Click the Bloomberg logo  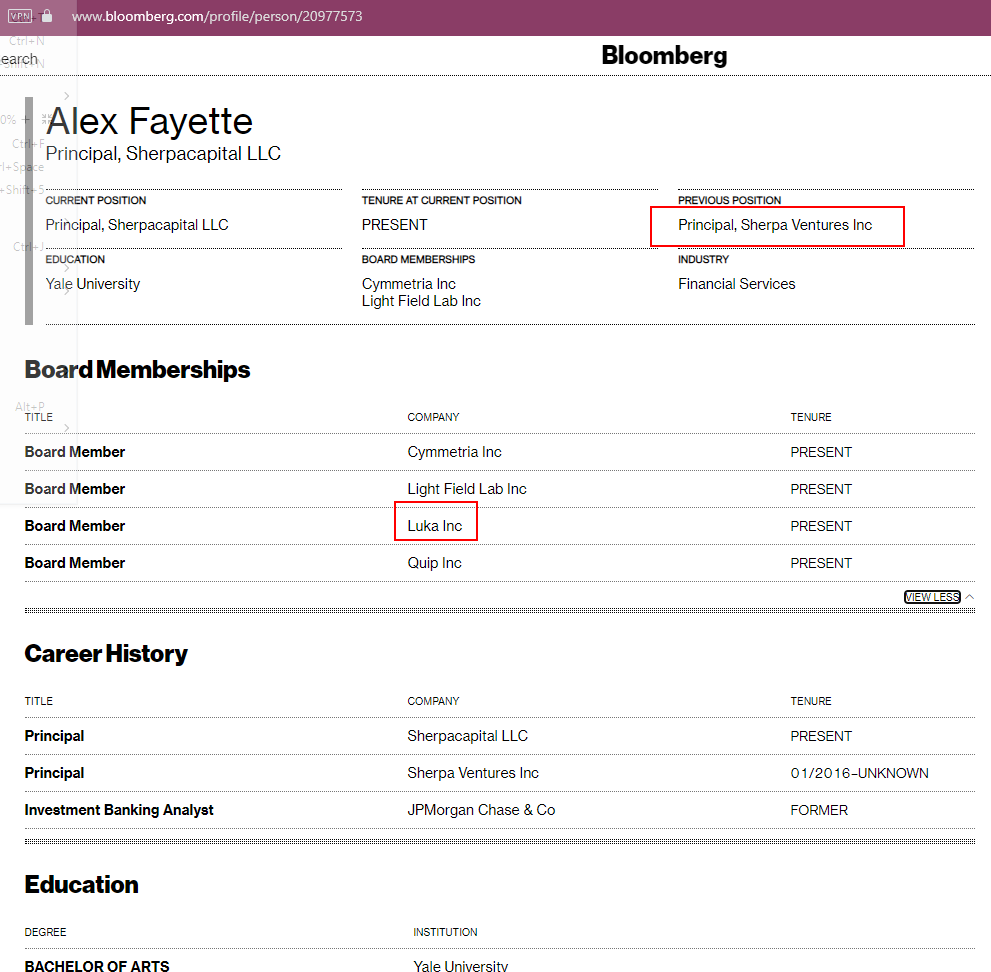[664, 56]
